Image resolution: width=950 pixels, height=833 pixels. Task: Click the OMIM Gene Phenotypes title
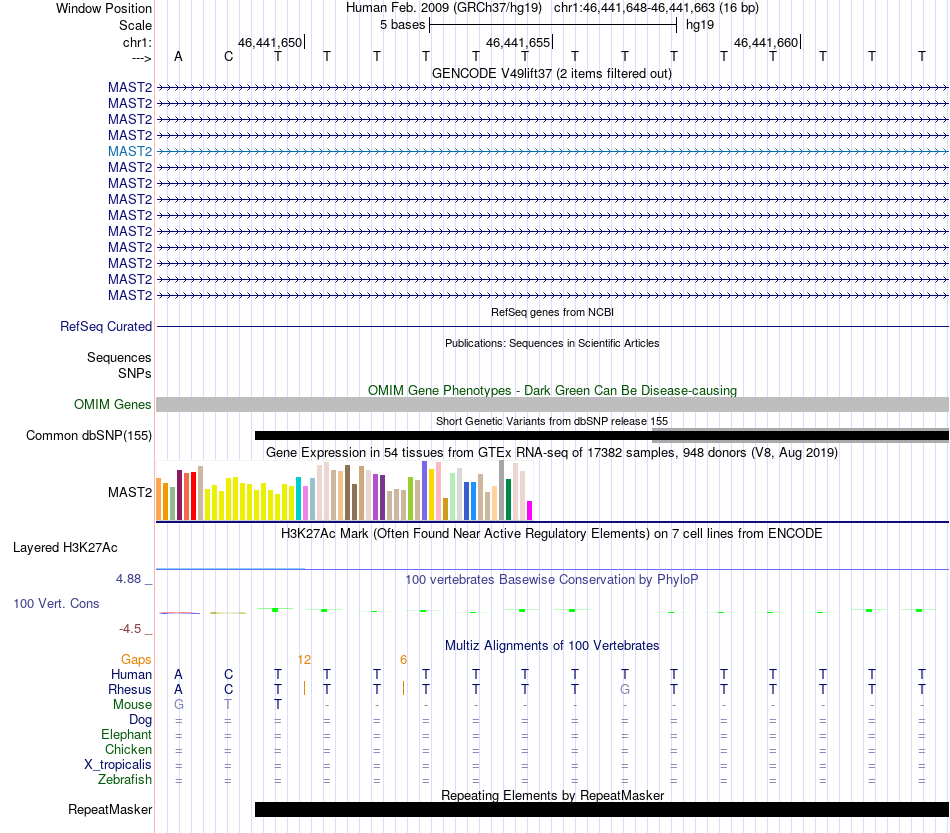tap(552, 391)
